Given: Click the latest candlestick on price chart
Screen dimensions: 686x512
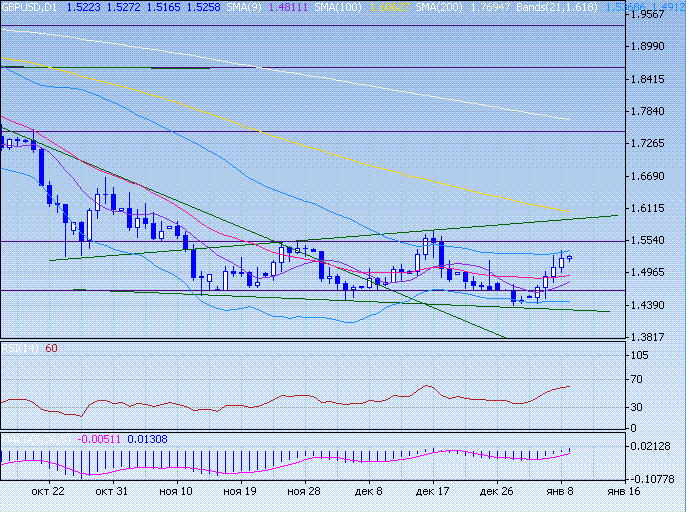Looking at the screenshot, I should [569, 257].
